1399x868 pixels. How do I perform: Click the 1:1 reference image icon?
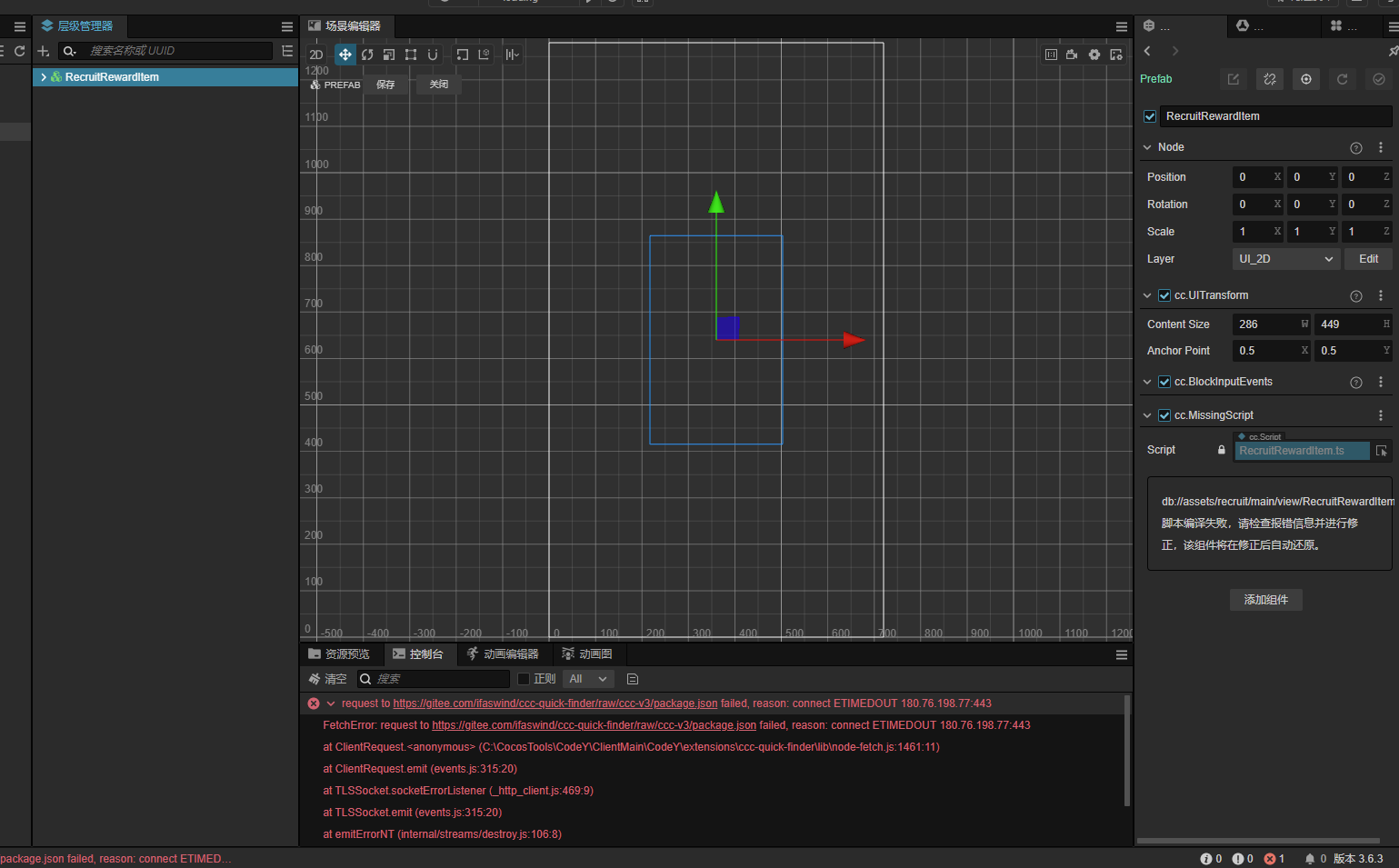tap(1051, 55)
